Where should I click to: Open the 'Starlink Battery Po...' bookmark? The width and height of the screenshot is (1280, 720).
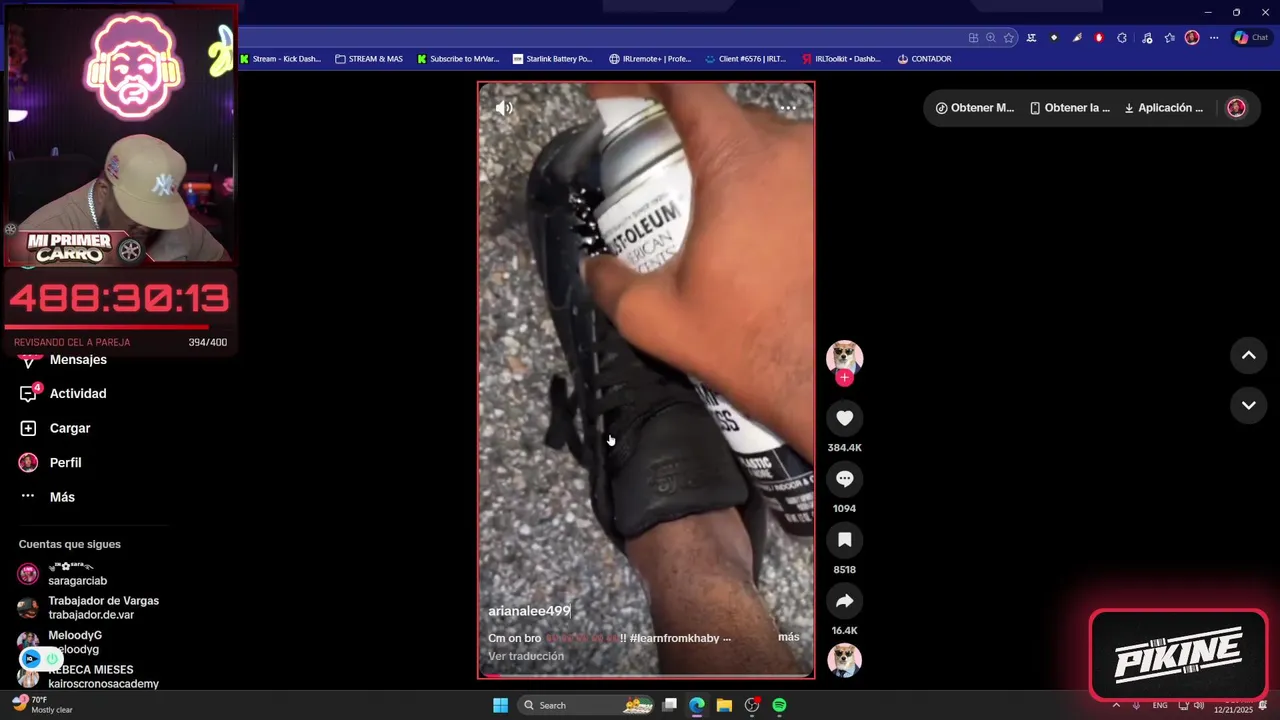tap(552, 59)
